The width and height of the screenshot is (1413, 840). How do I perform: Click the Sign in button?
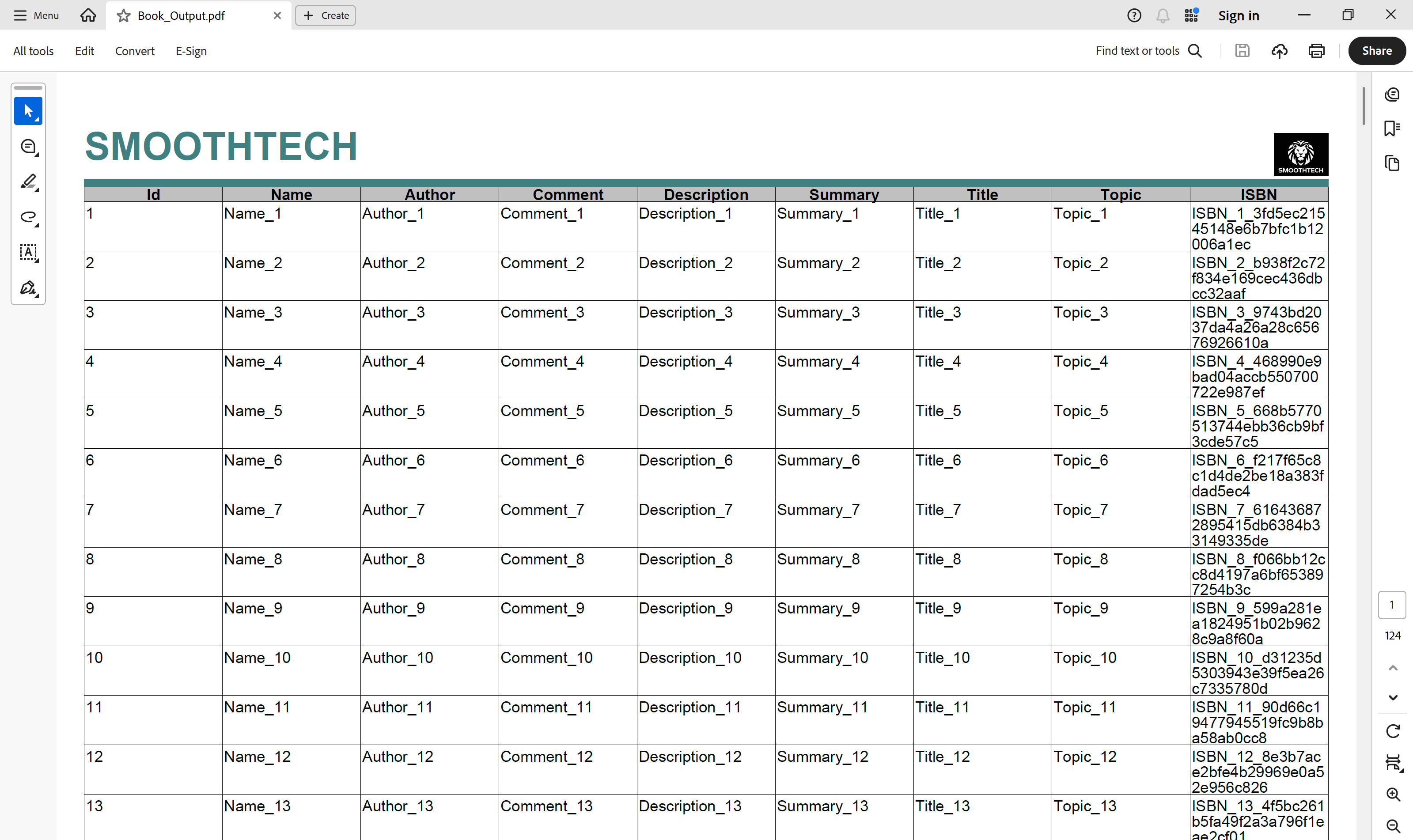1239,15
